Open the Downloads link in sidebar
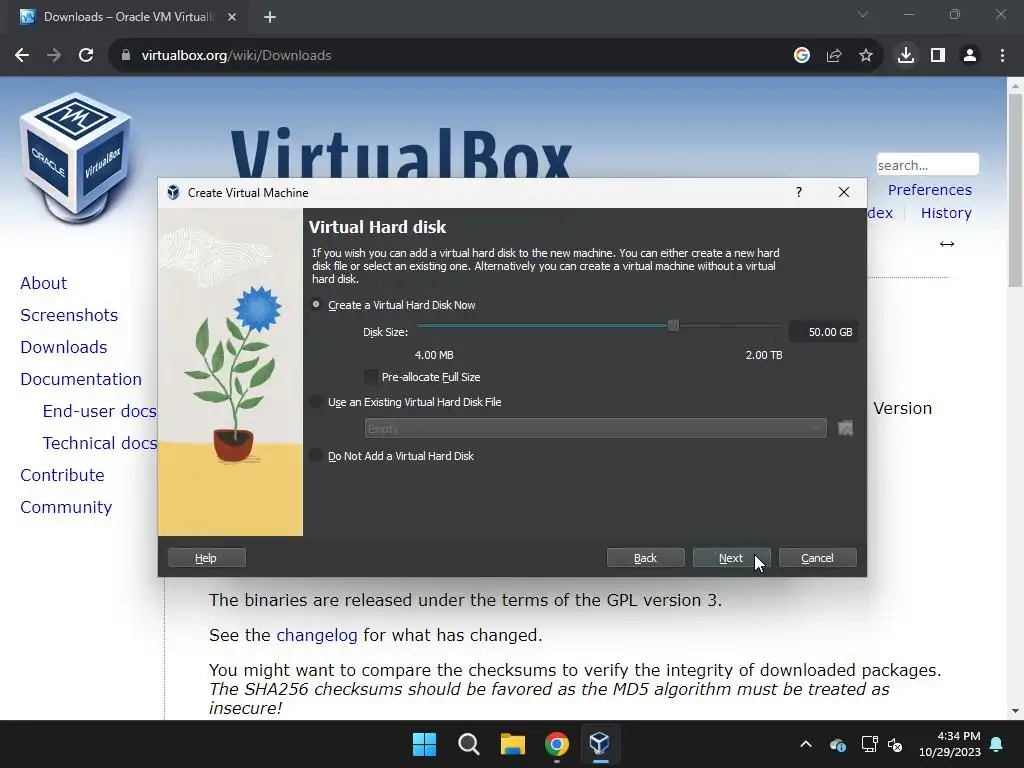 (x=64, y=347)
